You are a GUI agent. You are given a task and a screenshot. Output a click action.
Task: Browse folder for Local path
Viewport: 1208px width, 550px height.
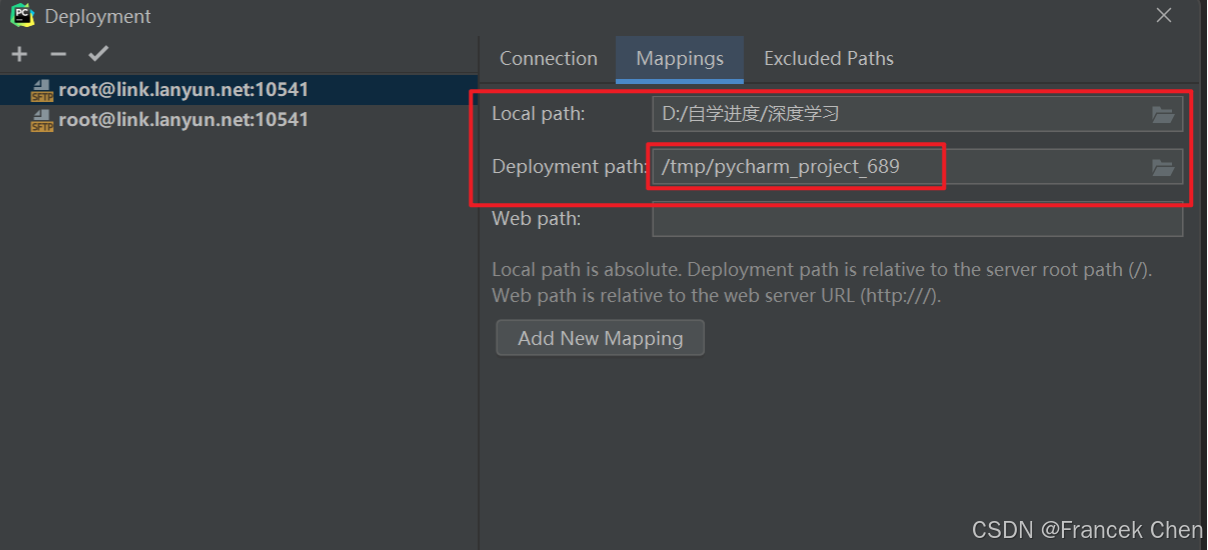coord(1163,115)
